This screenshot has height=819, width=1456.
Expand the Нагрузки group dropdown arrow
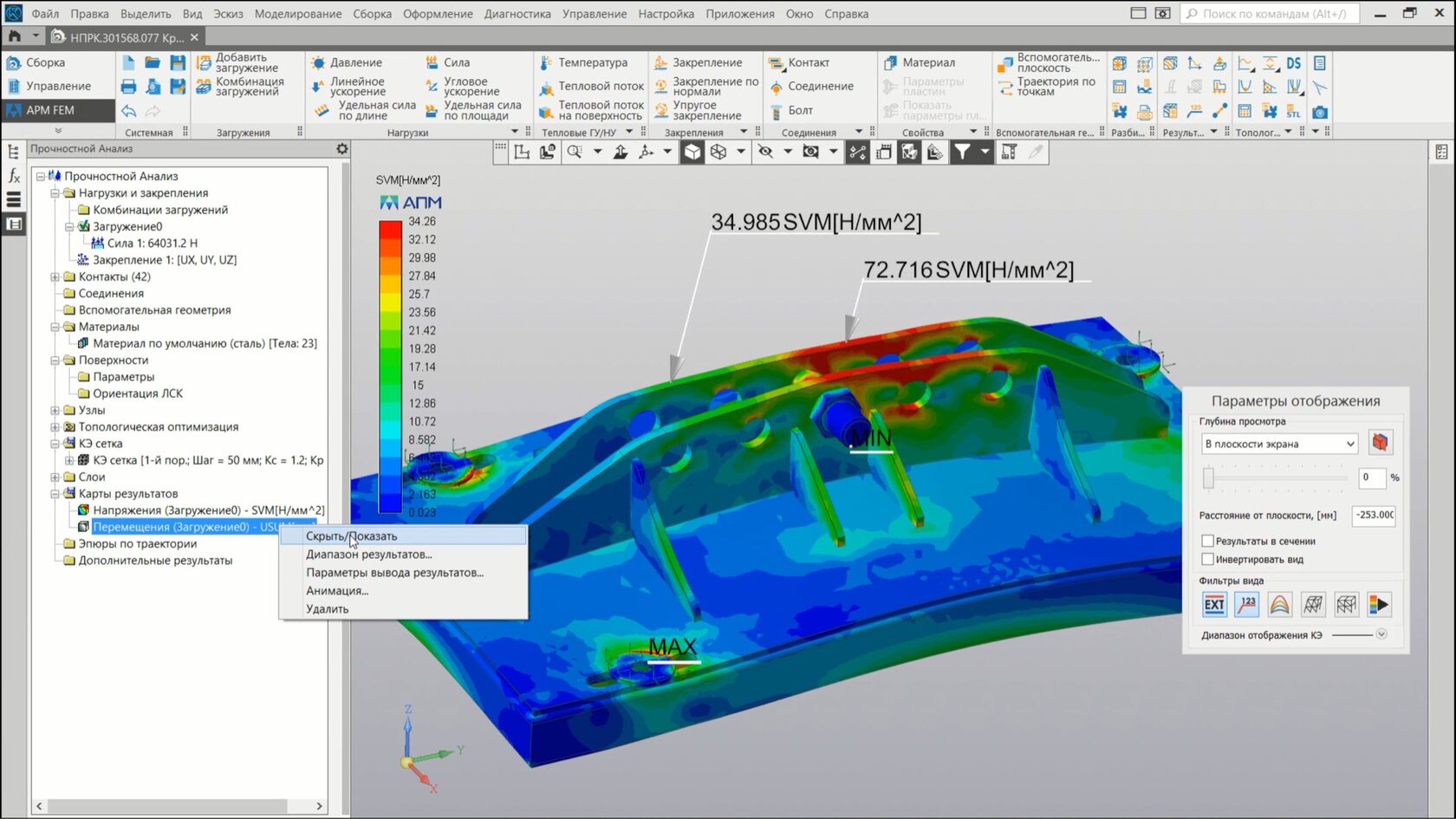[515, 132]
